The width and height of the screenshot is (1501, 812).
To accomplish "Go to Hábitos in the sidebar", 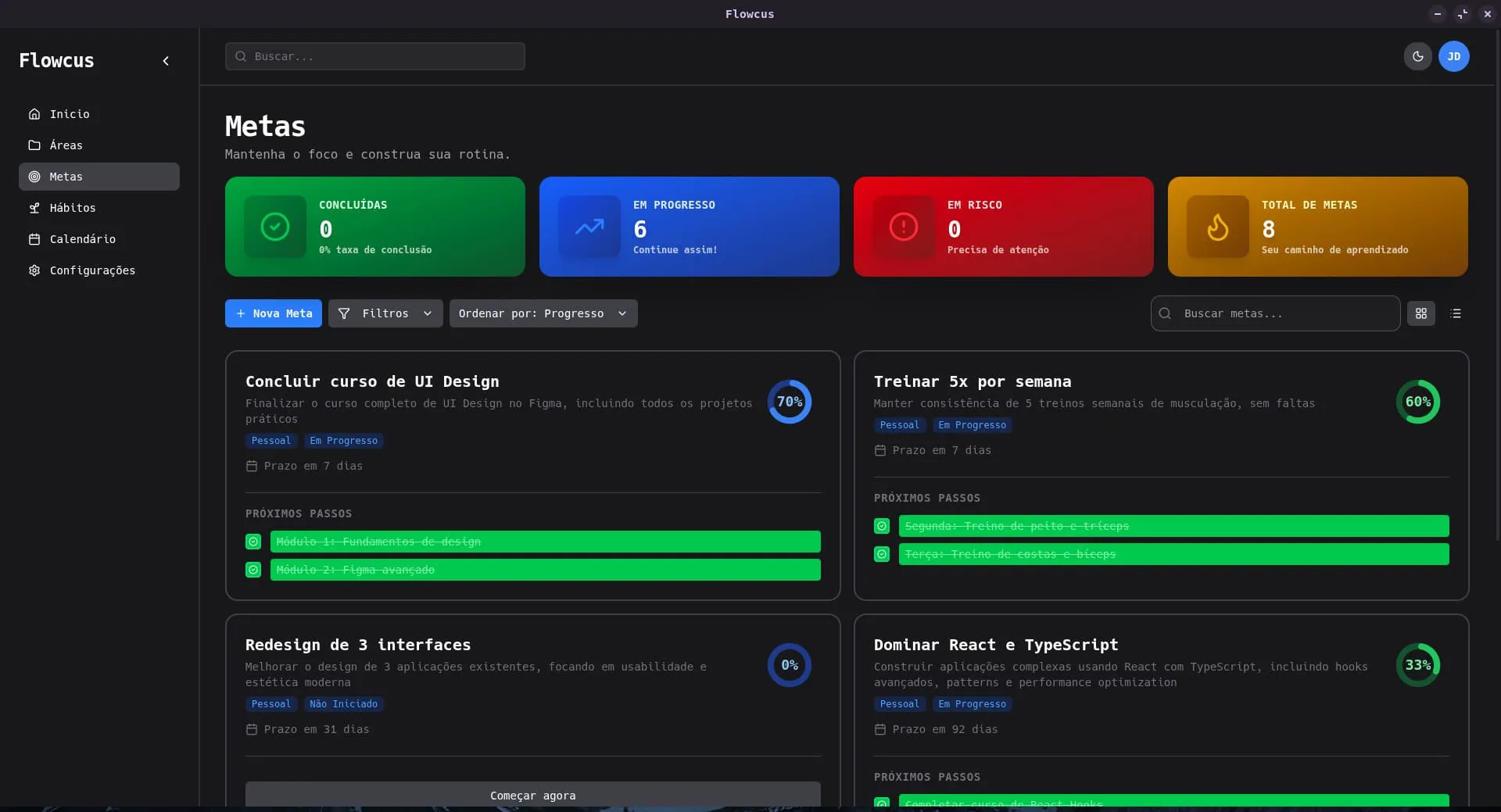I will pyautogui.click(x=73, y=208).
